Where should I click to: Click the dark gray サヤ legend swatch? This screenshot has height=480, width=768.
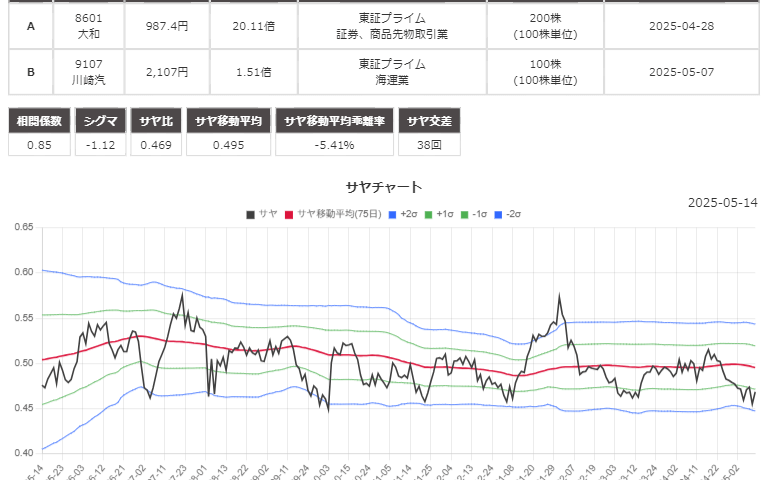[250, 215]
